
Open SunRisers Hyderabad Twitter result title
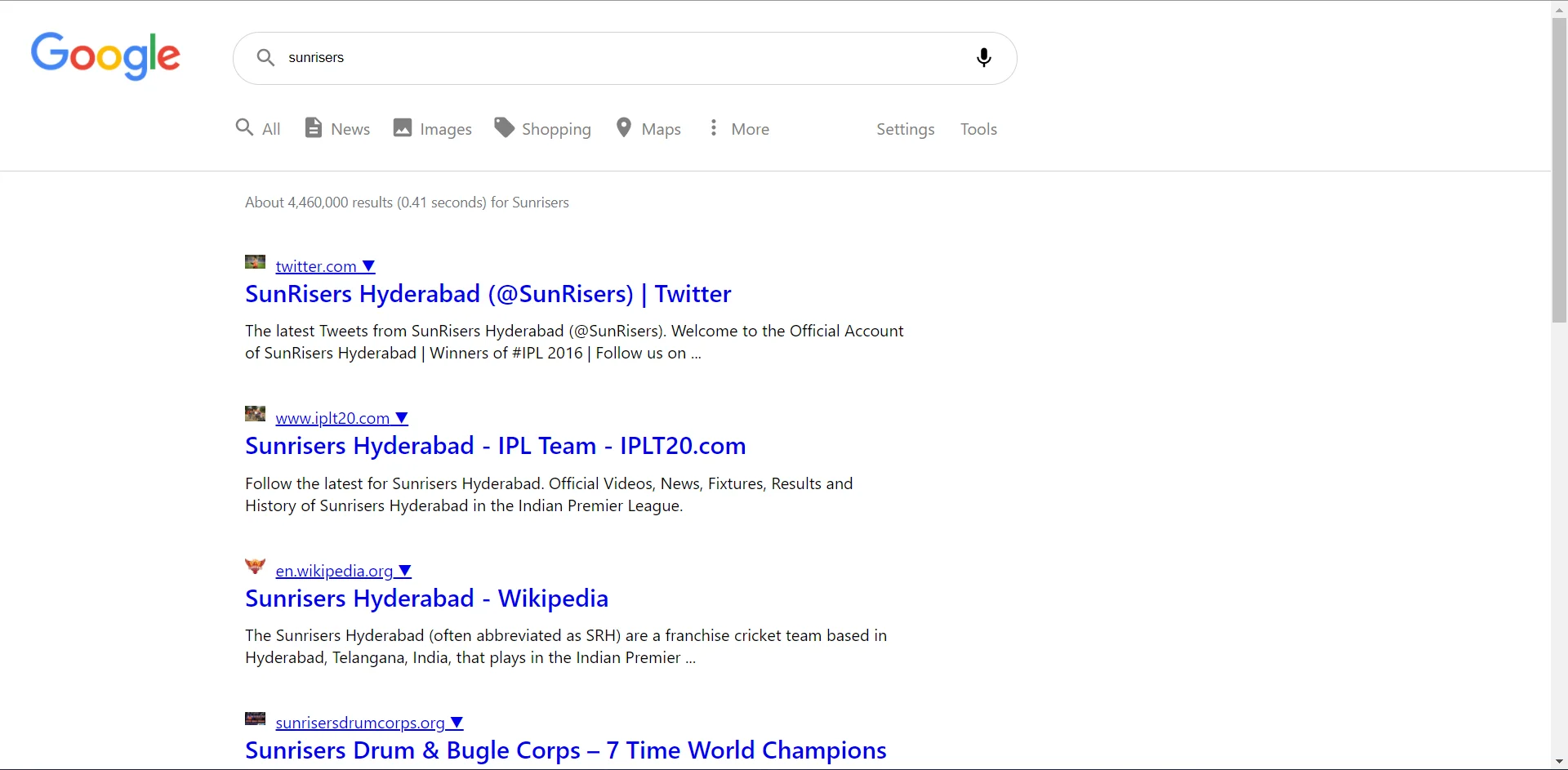(x=488, y=294)
